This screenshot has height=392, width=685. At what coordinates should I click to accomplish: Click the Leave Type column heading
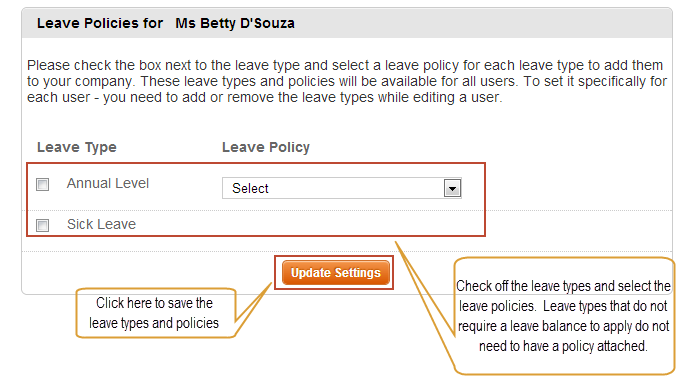77,147
